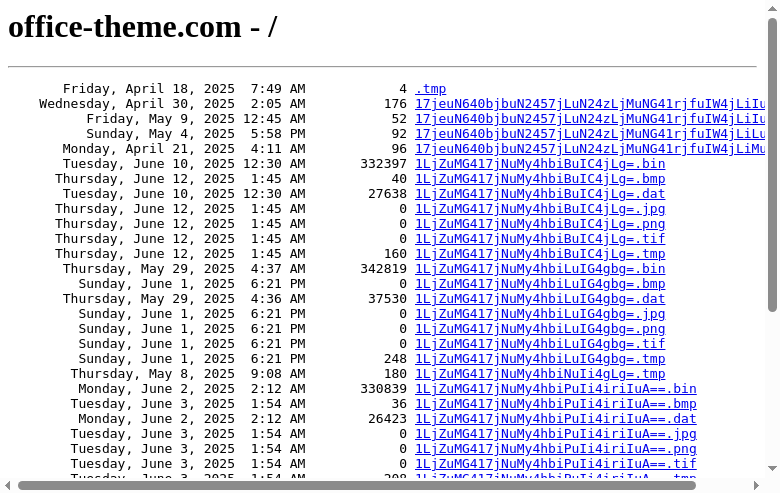The width and height of the screenshot is (780, 493).
Task: Open the 176-byte 17jeuN640 link from April 30
Action: pyautogui.click(x=590, y=104)
